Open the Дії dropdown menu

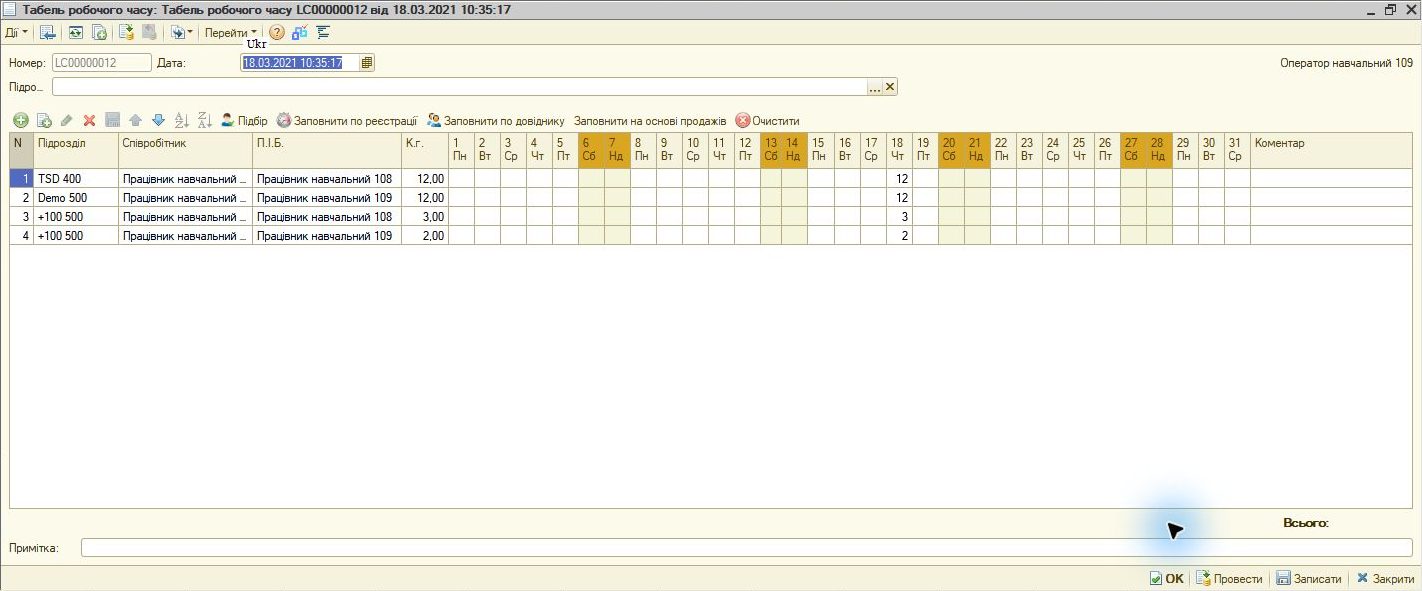pyautogui.click(x=16, y=32)
